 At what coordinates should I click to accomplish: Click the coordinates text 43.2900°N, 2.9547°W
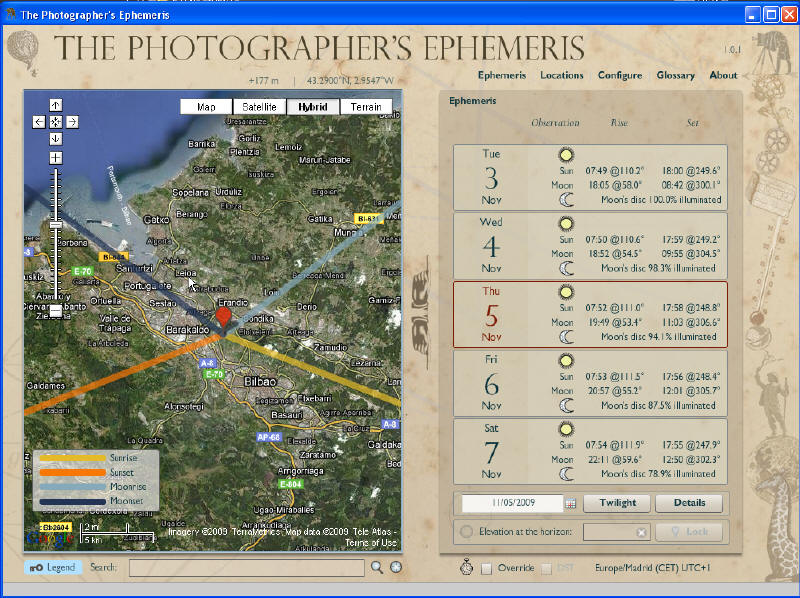tap(350, 81)
